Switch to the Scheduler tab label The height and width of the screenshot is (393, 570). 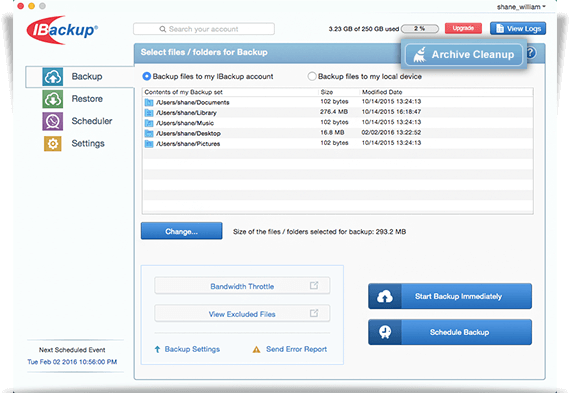pos(92,121)
